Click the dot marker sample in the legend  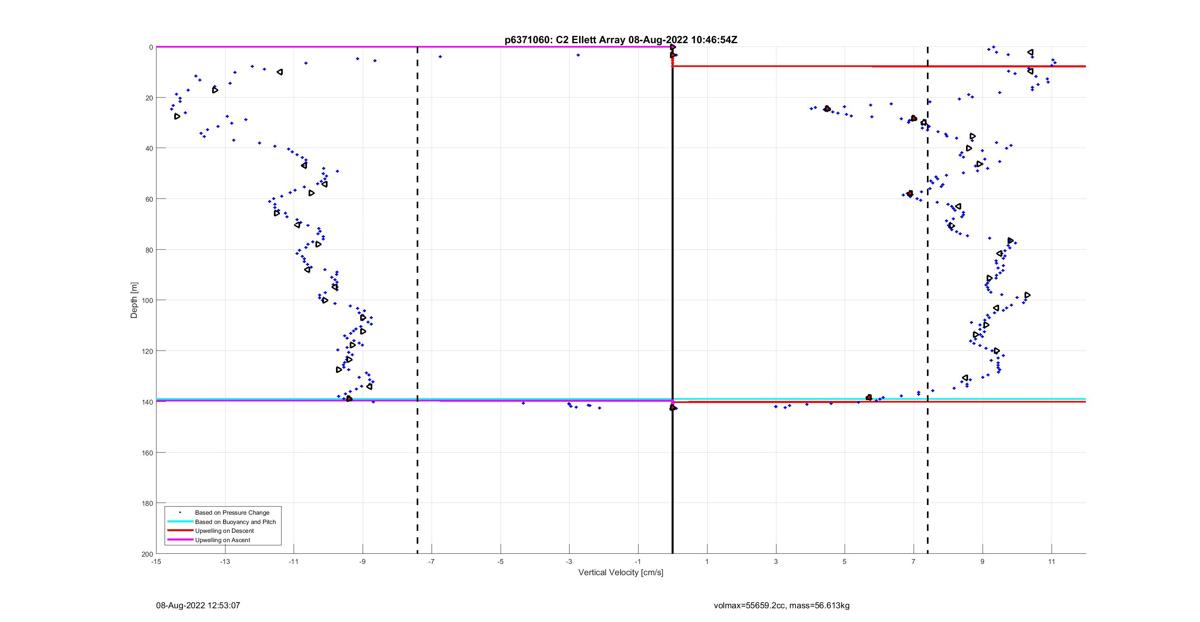click(179, 512)
